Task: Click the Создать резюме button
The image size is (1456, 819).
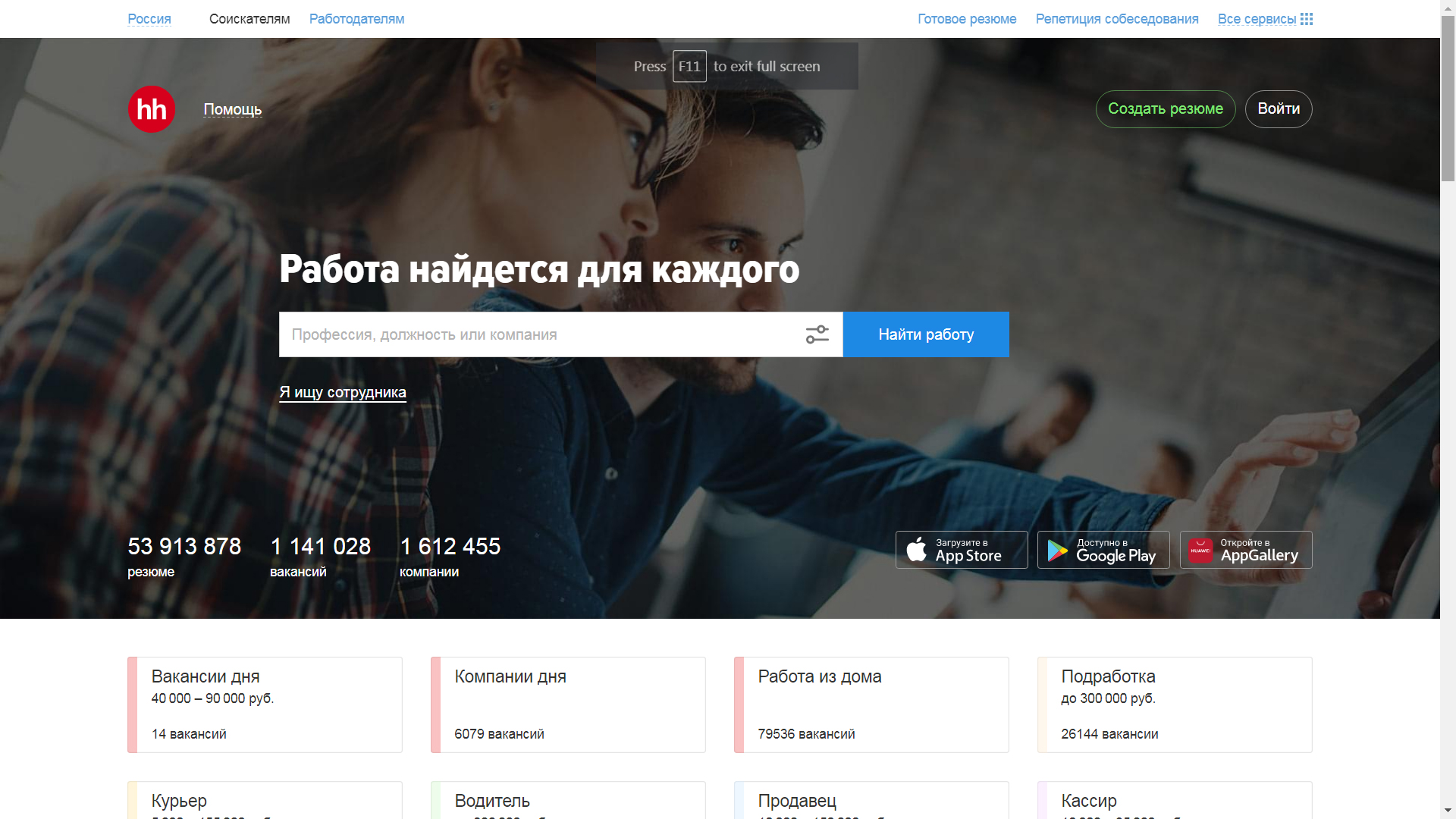Action: tap(1166, 109)
